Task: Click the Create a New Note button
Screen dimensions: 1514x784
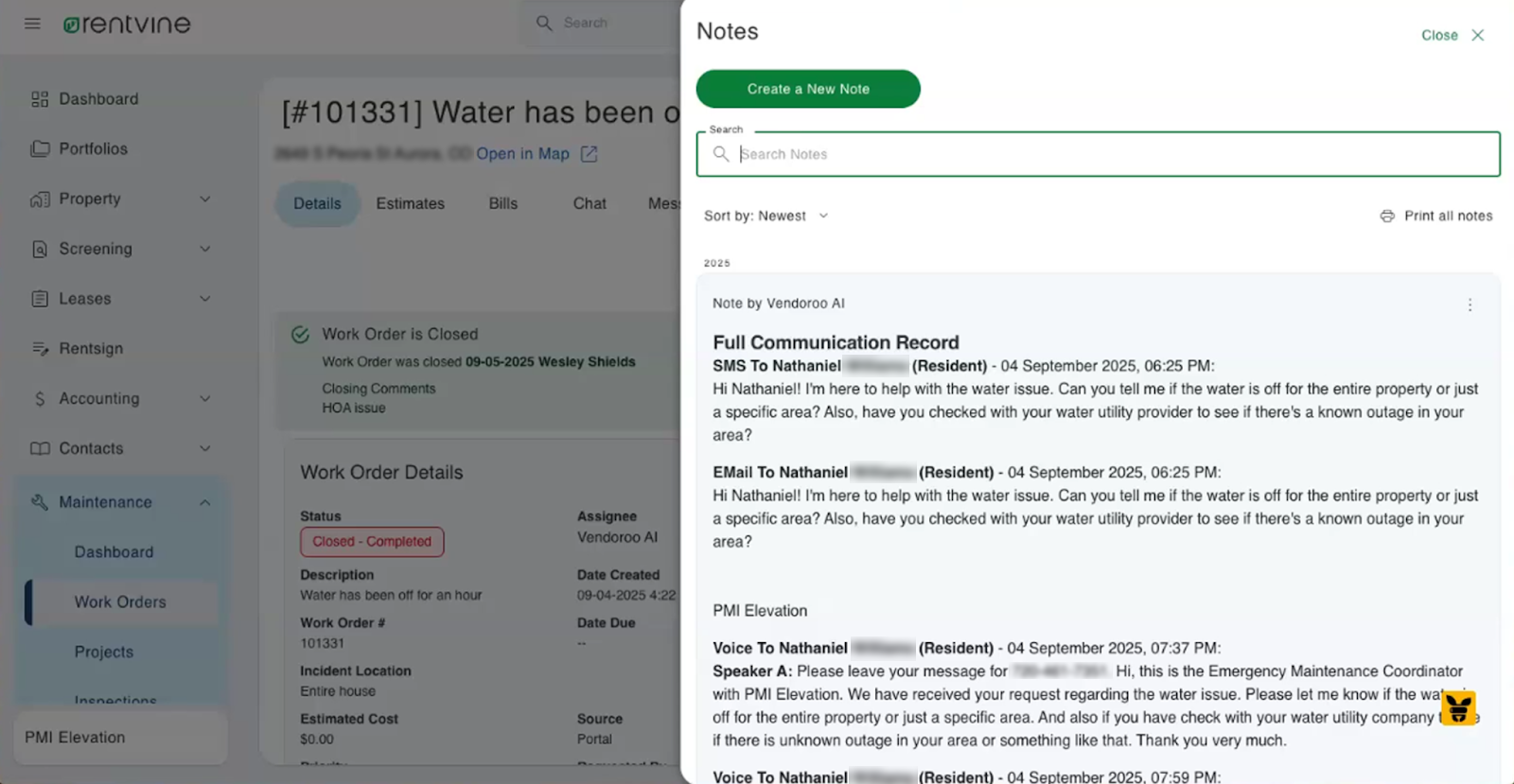Action: (808, 89)
